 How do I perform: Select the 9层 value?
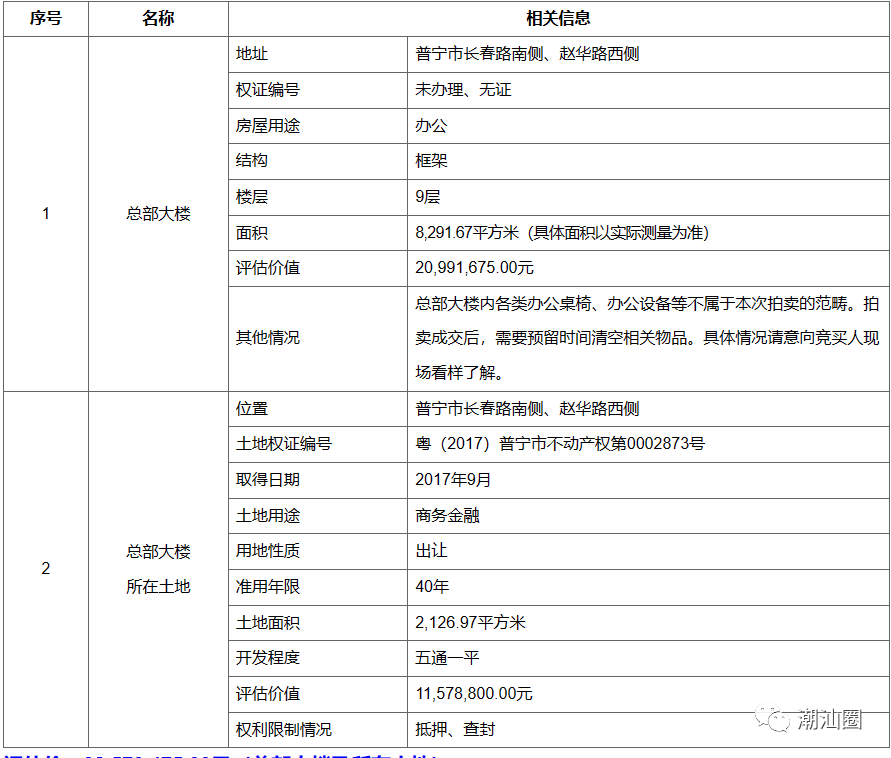(x=428, y=197)
